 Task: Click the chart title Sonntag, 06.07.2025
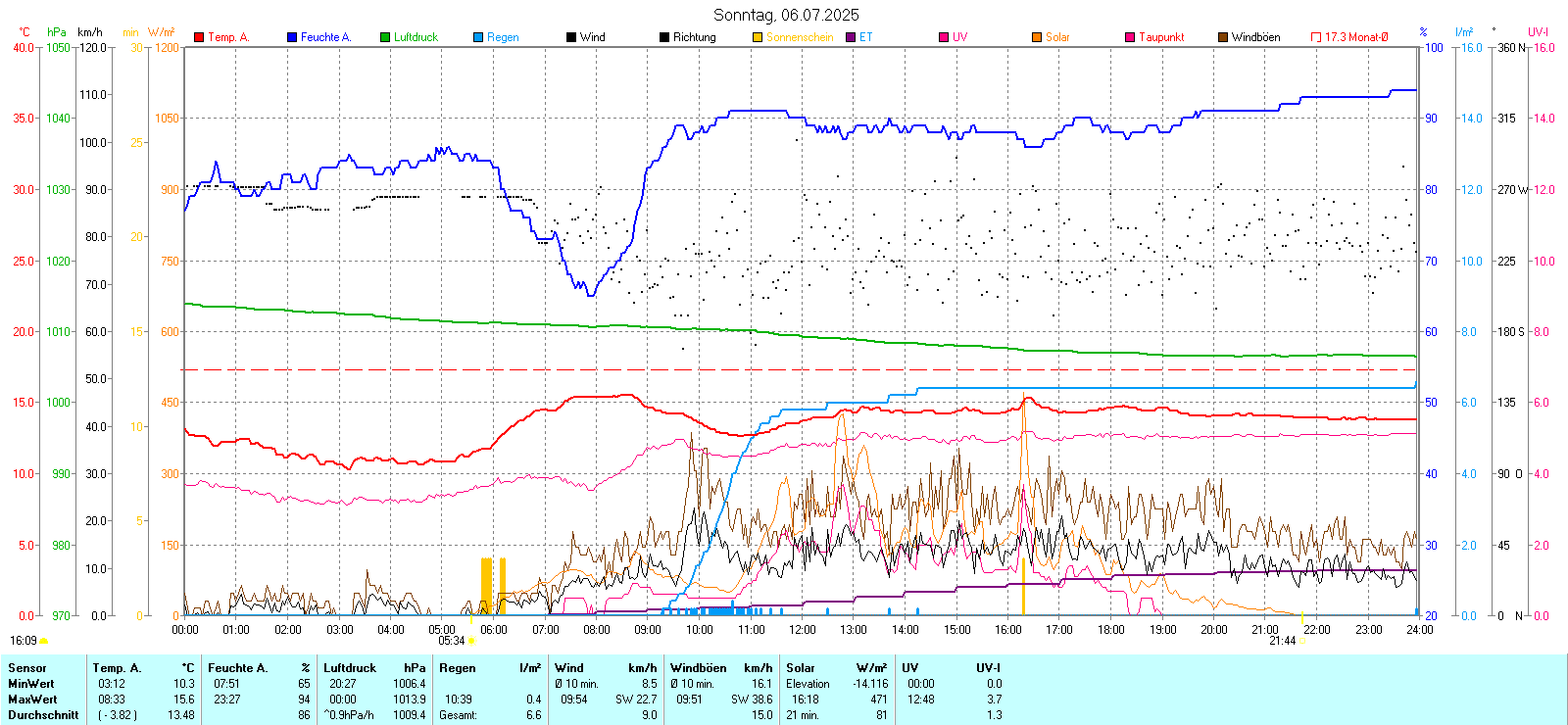coord(786,15)
